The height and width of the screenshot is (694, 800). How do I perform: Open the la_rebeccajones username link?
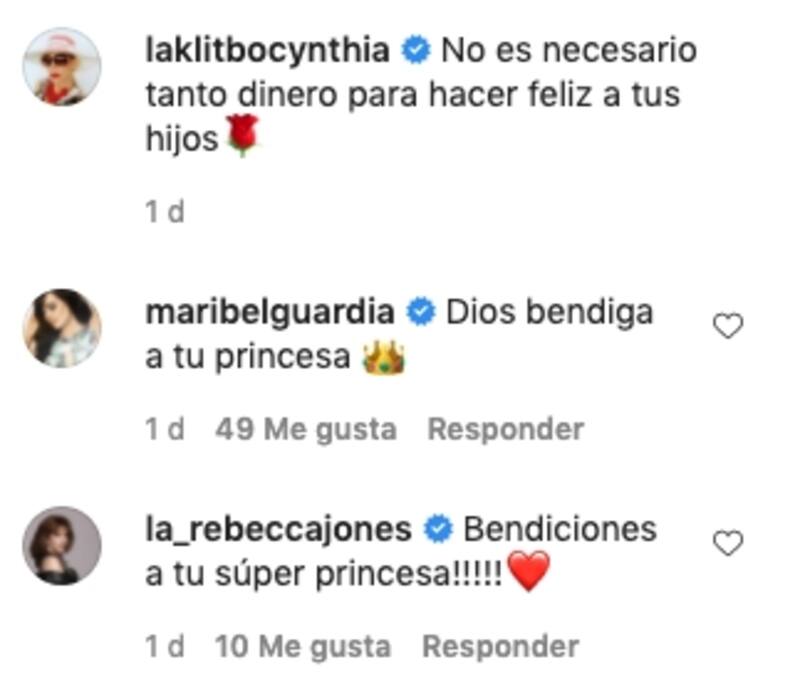[279, 530]
